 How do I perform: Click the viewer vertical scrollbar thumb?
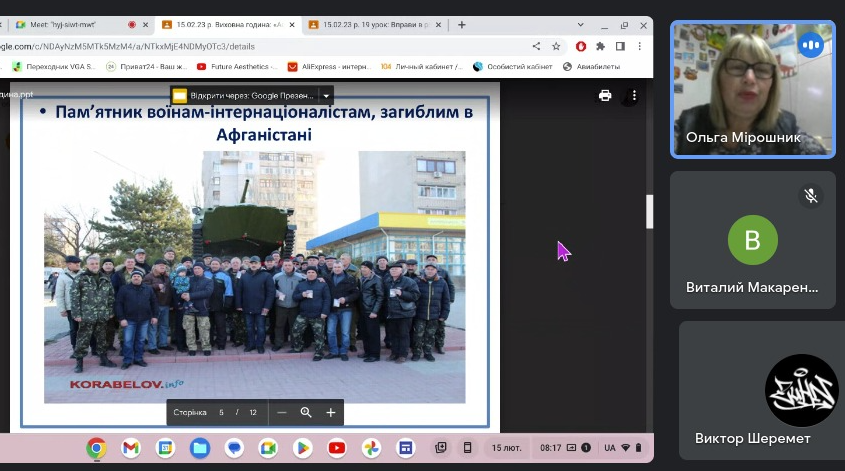[x=649, y=211]
